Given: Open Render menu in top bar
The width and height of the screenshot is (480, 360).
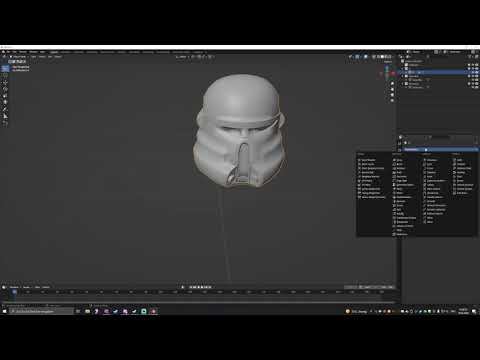Looking at the screenshot, I should tap(23, 52).
